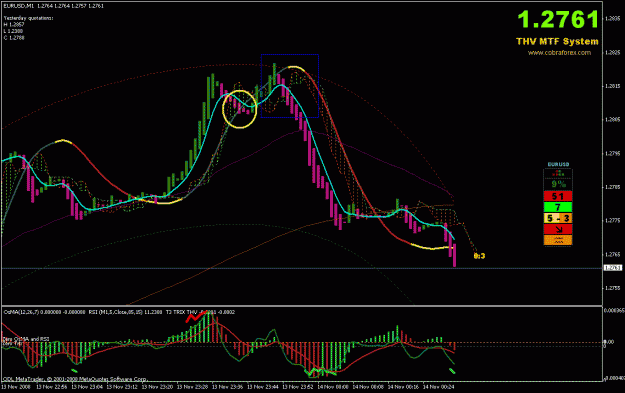Viewport: 625px width, 393px height.
Task: Click the 13 Nov 2008 time axis label
Action: coord(16,387)
